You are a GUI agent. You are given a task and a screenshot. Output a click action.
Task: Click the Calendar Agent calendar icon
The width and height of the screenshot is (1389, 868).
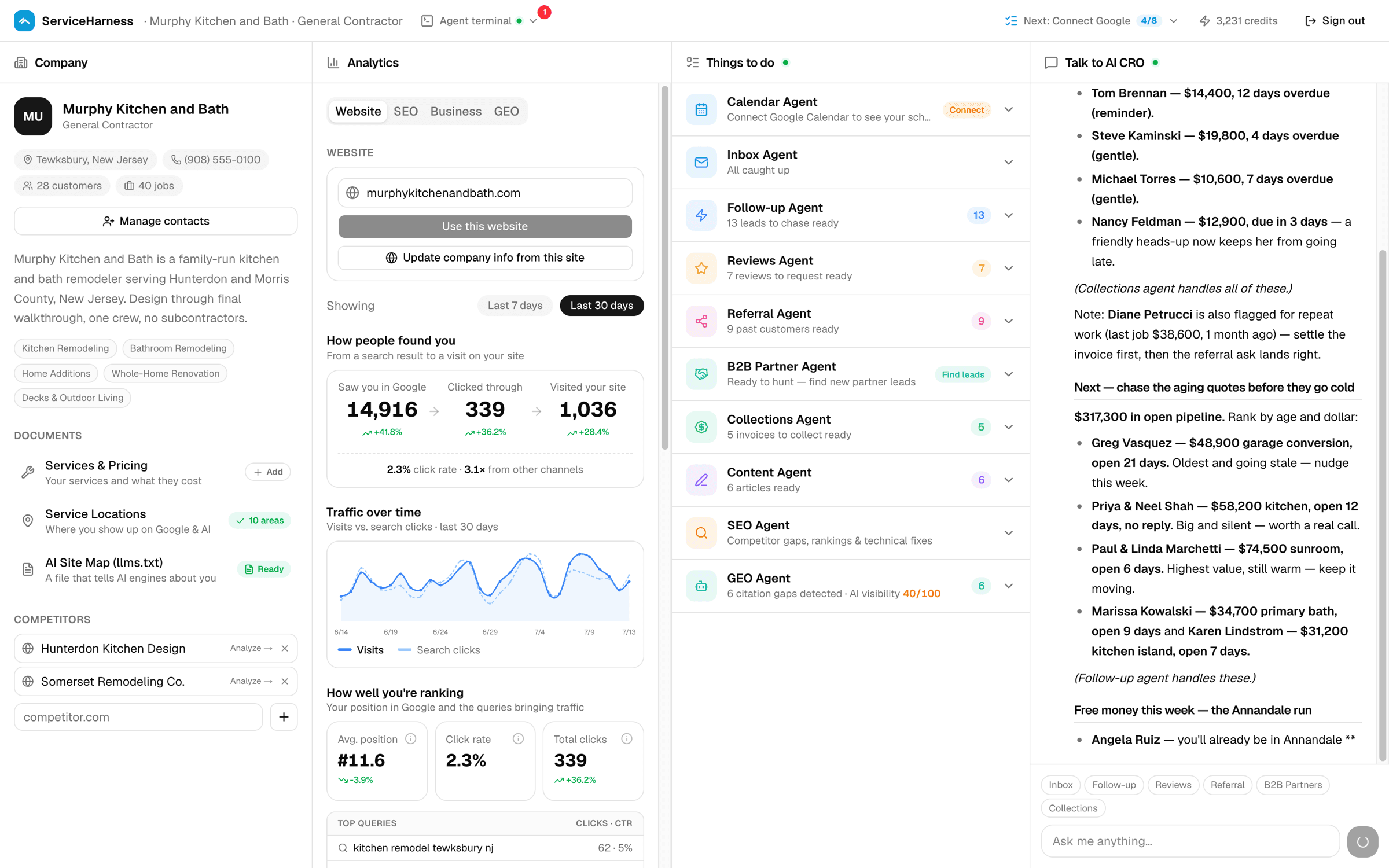(701, 109)
